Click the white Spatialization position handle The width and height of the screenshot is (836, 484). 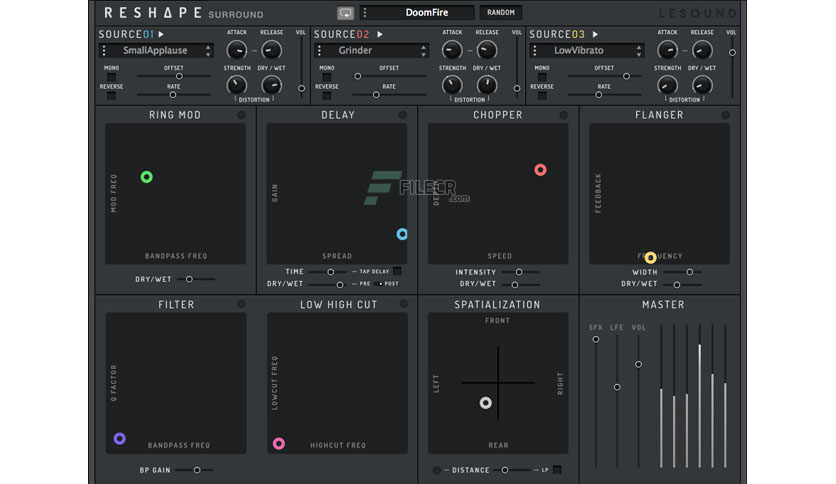coord(485,403)
